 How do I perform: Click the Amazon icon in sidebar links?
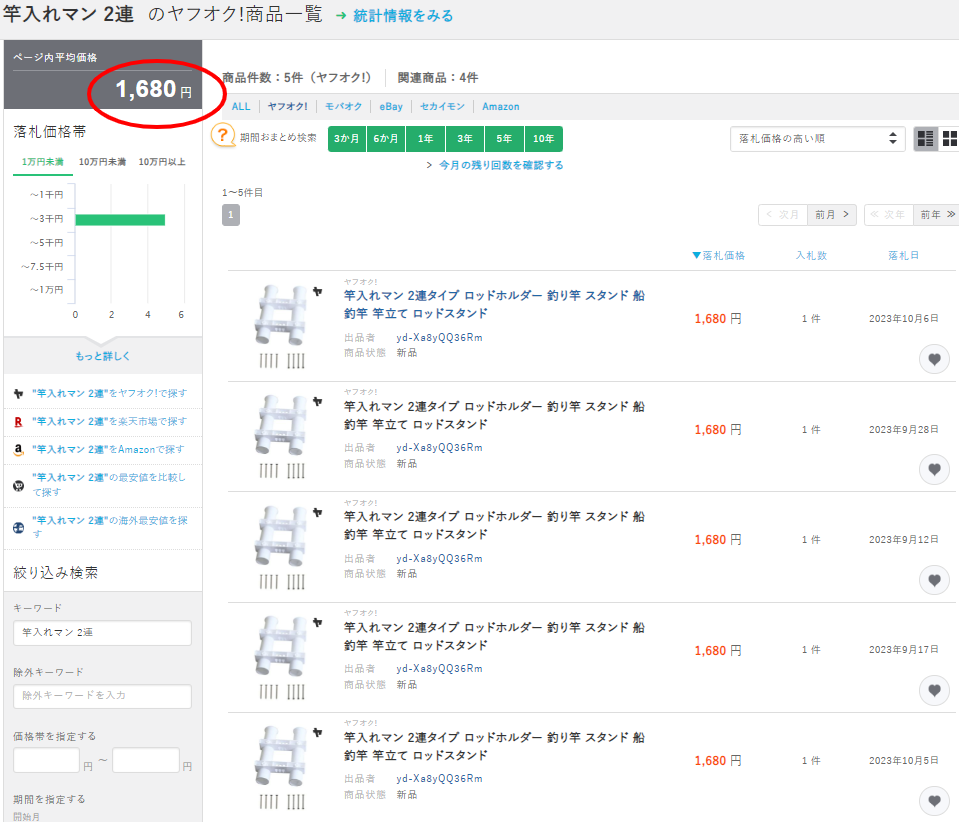[x=19, y=450]
